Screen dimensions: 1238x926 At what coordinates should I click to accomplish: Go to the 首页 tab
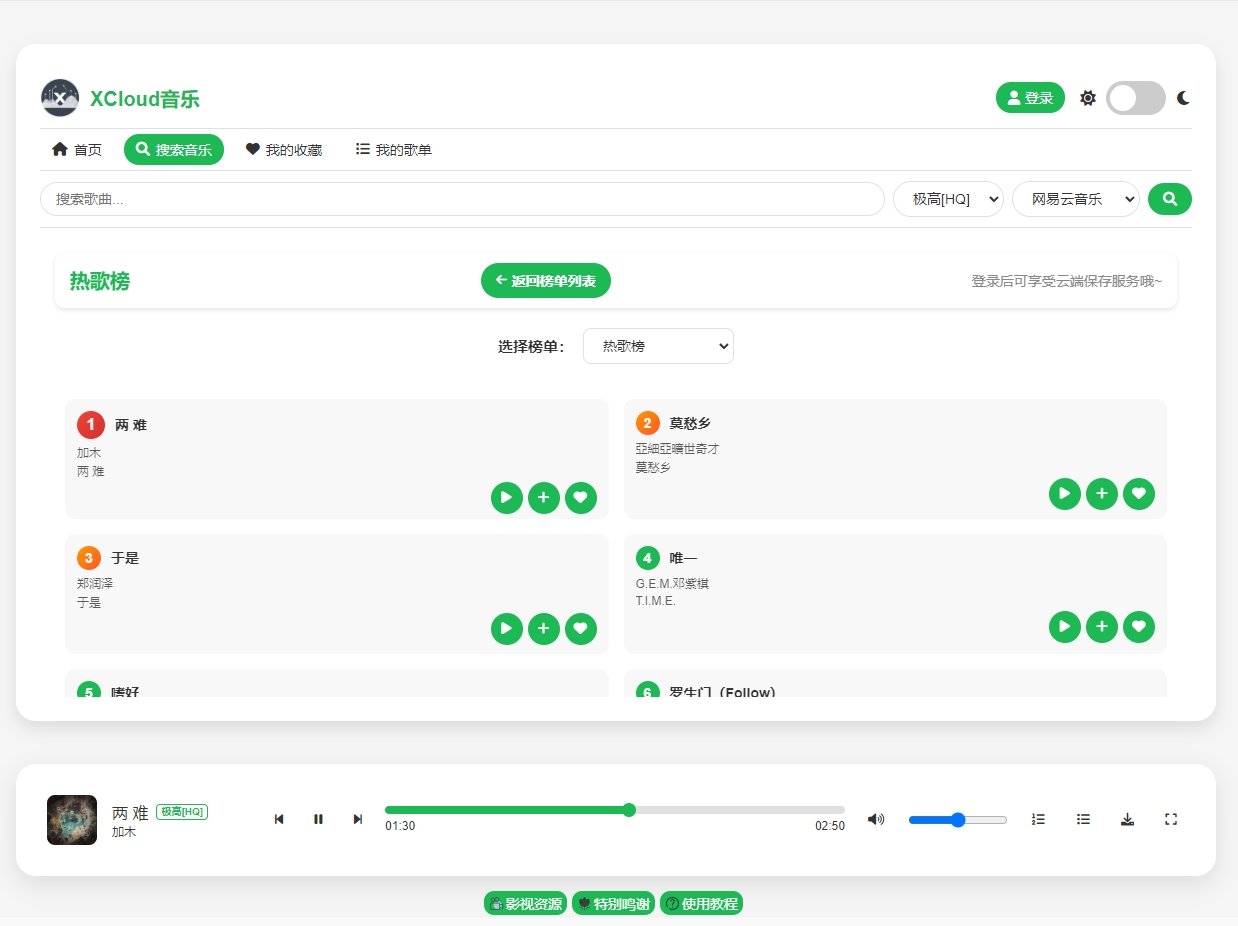point(77,150)
